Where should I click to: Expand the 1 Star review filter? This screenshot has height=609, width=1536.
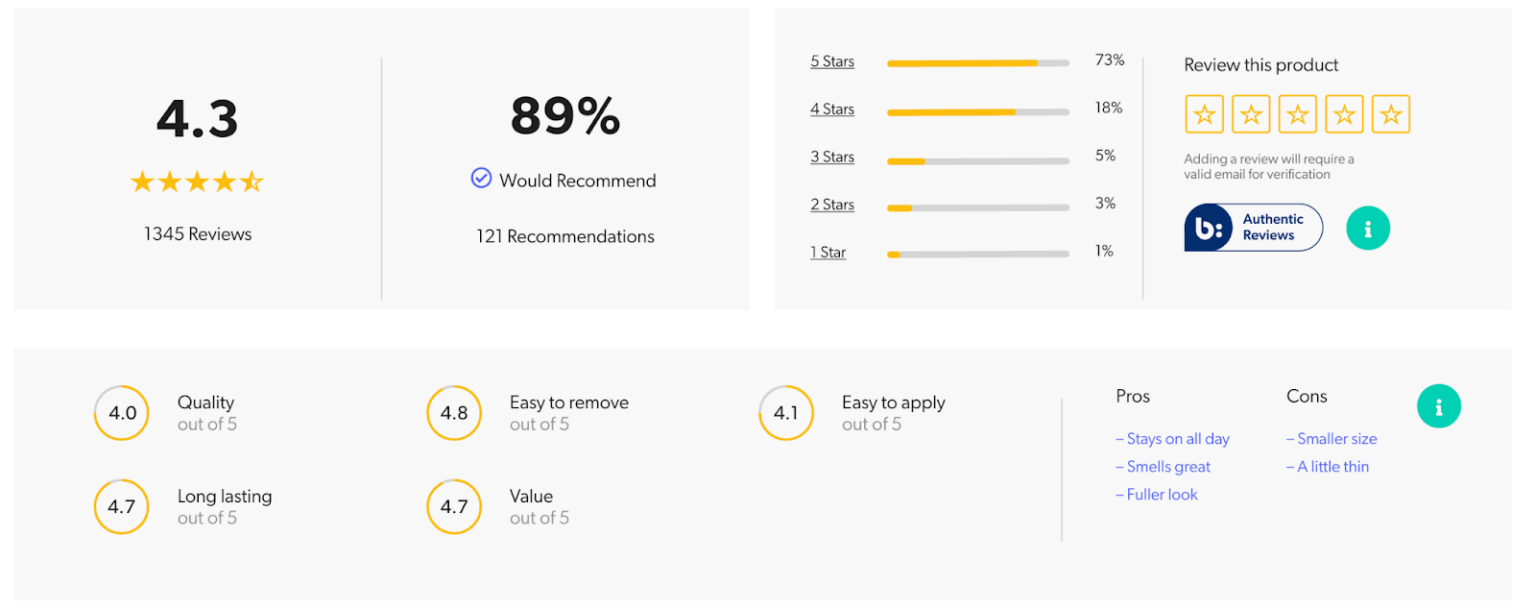[x=827, y=252]
